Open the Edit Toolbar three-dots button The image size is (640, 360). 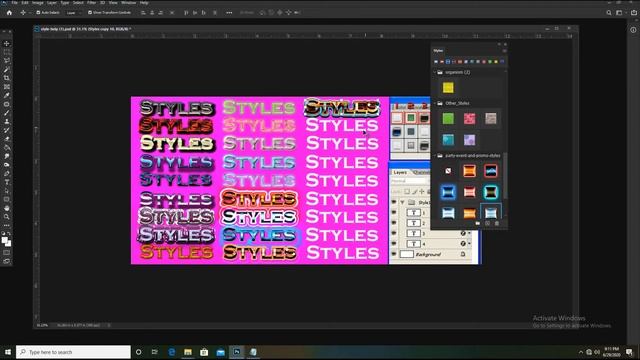(7, 225)
